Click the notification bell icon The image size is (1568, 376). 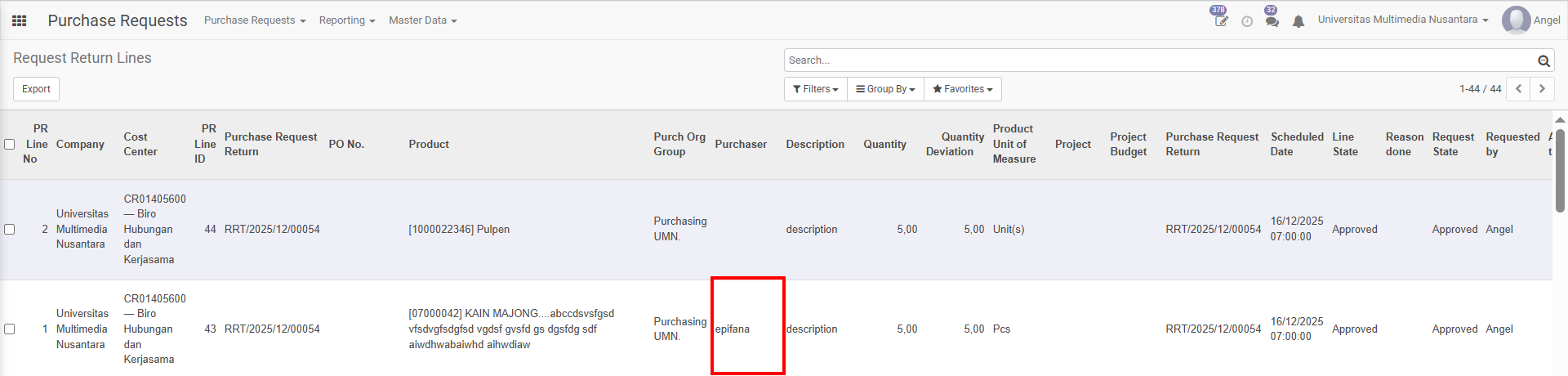coord(1298,21)
